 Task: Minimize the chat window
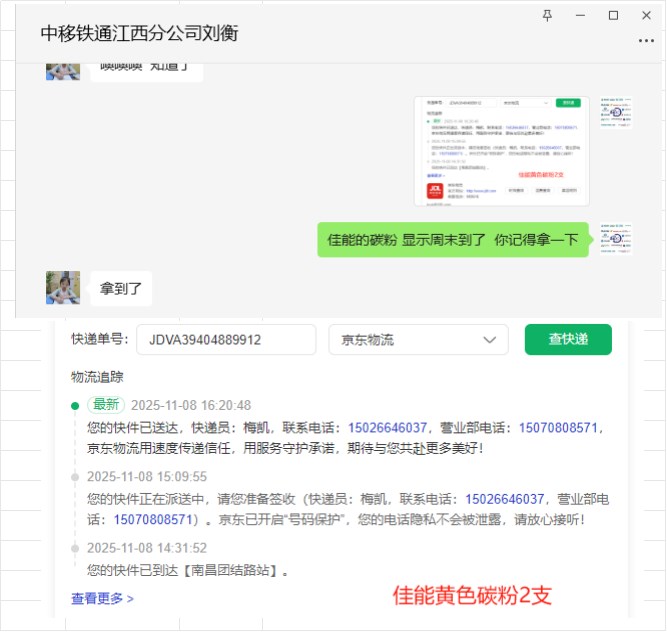click(580, 15)
